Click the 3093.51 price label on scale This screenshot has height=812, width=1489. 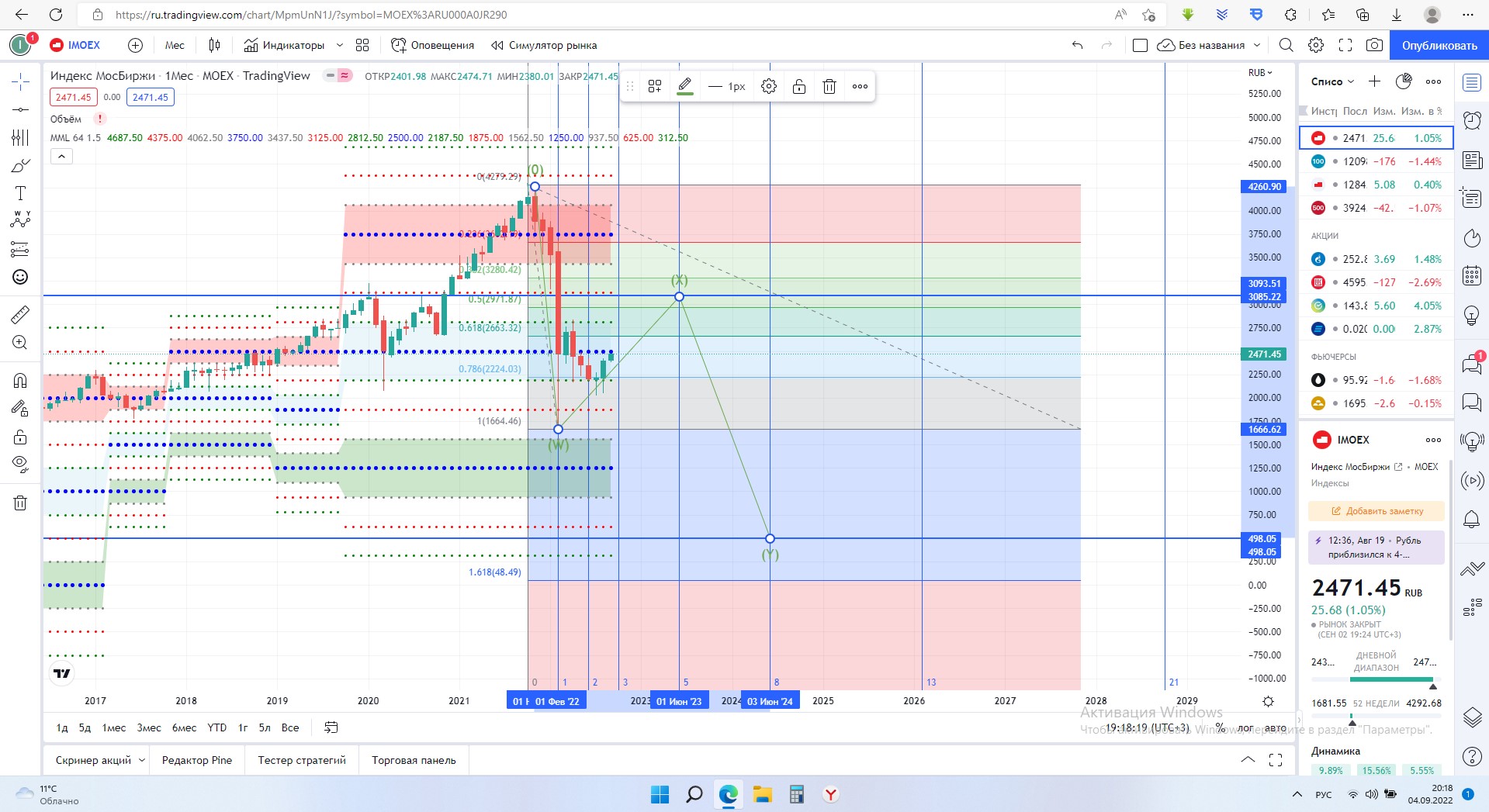pos(1264,283)
